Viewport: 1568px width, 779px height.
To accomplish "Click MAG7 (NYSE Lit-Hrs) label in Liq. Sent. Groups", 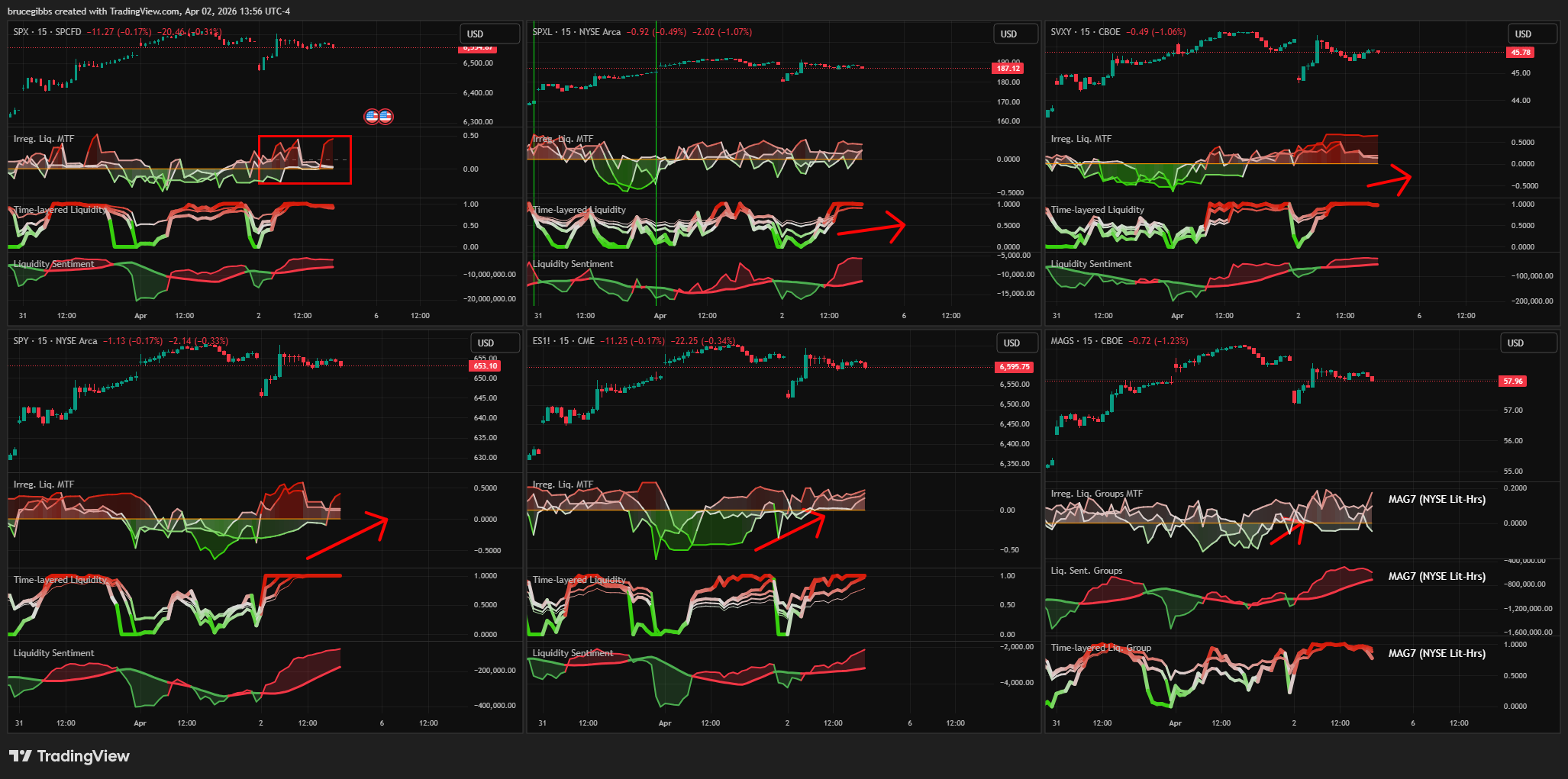I will tap(1436, 576).
